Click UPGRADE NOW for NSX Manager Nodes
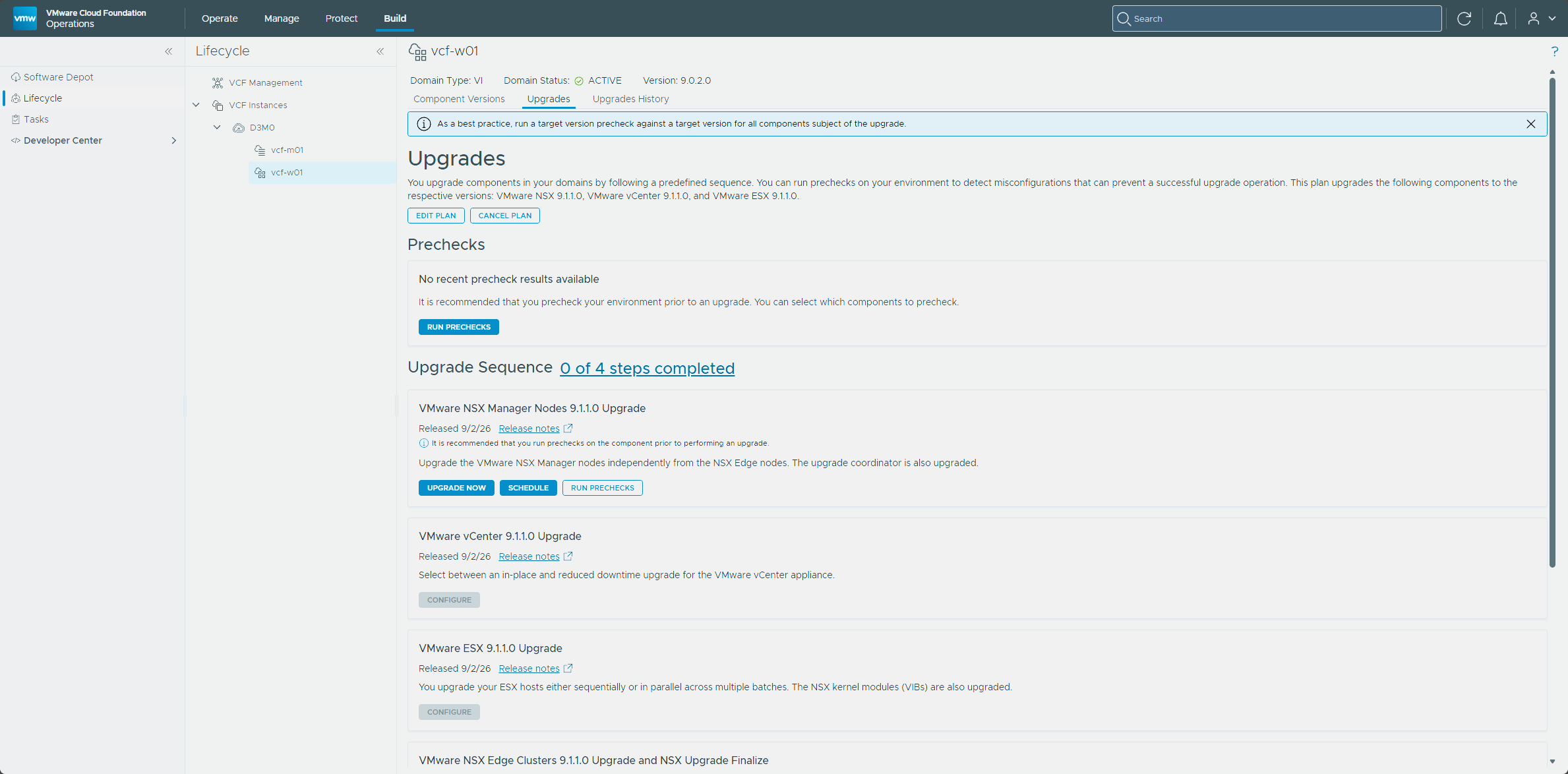This screenshot has height=774, width=1568. pyautogui.click(x=456, y=488)
